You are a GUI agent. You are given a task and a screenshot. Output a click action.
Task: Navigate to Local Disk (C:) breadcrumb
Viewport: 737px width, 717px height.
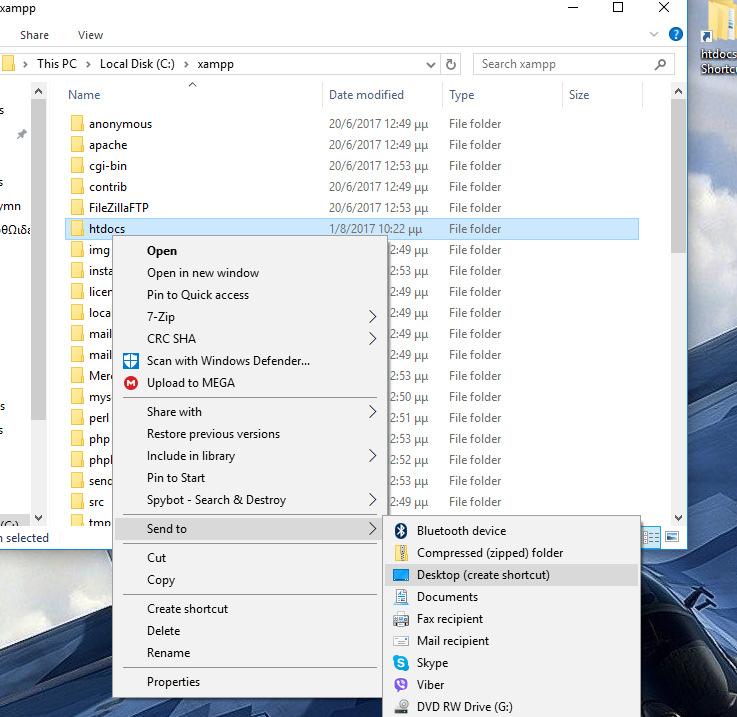[137, 64]
